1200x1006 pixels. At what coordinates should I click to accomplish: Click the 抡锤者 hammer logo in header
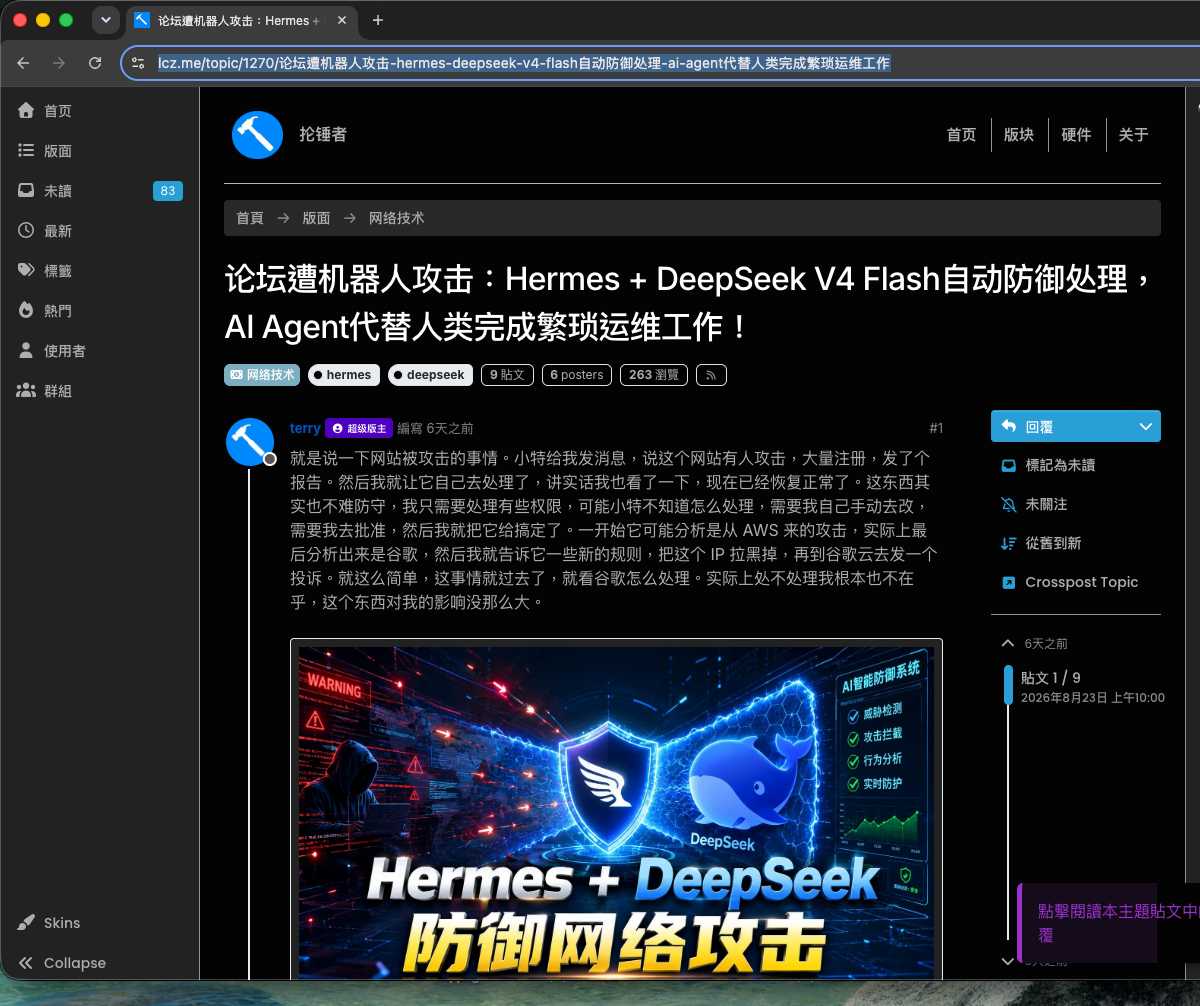click(258, 134)
